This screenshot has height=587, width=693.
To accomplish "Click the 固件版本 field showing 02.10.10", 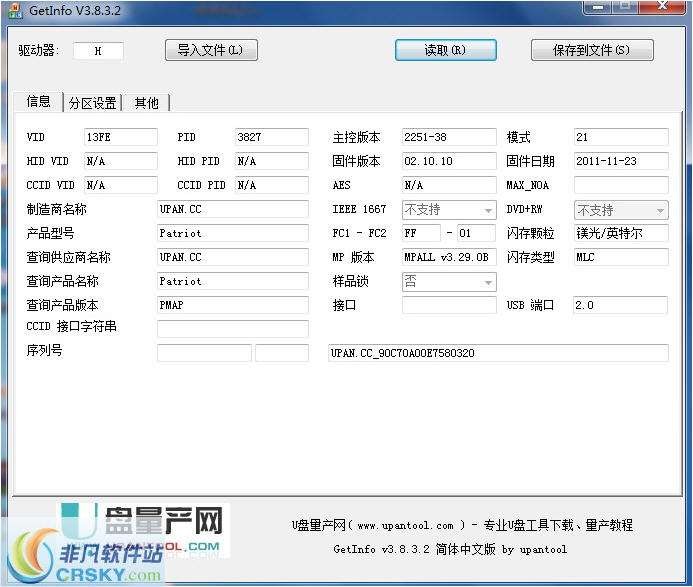I will coord(449,161).
